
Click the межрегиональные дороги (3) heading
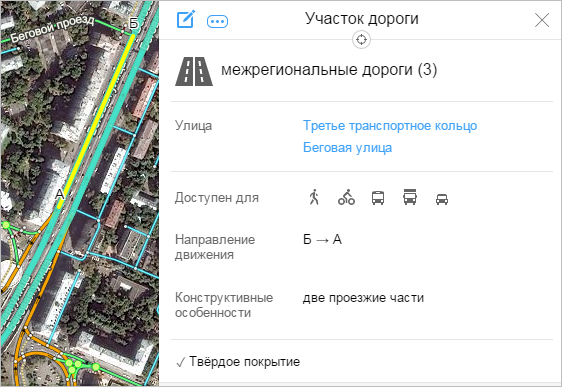tap(329, 70)
